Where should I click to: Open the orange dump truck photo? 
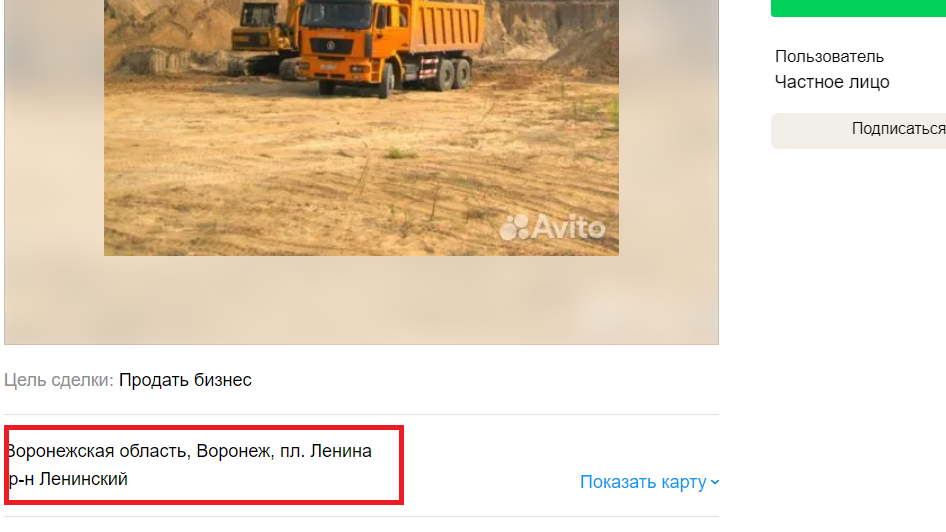pyautogui.click(x=361, y=127)
